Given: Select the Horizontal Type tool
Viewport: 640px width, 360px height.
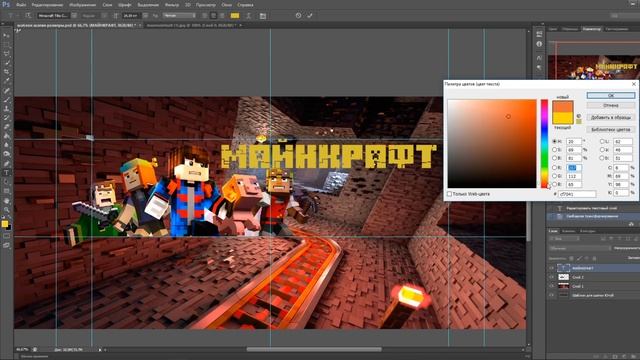Looking at the screenshot, I should pyautogui.click(x=7, y=173).
